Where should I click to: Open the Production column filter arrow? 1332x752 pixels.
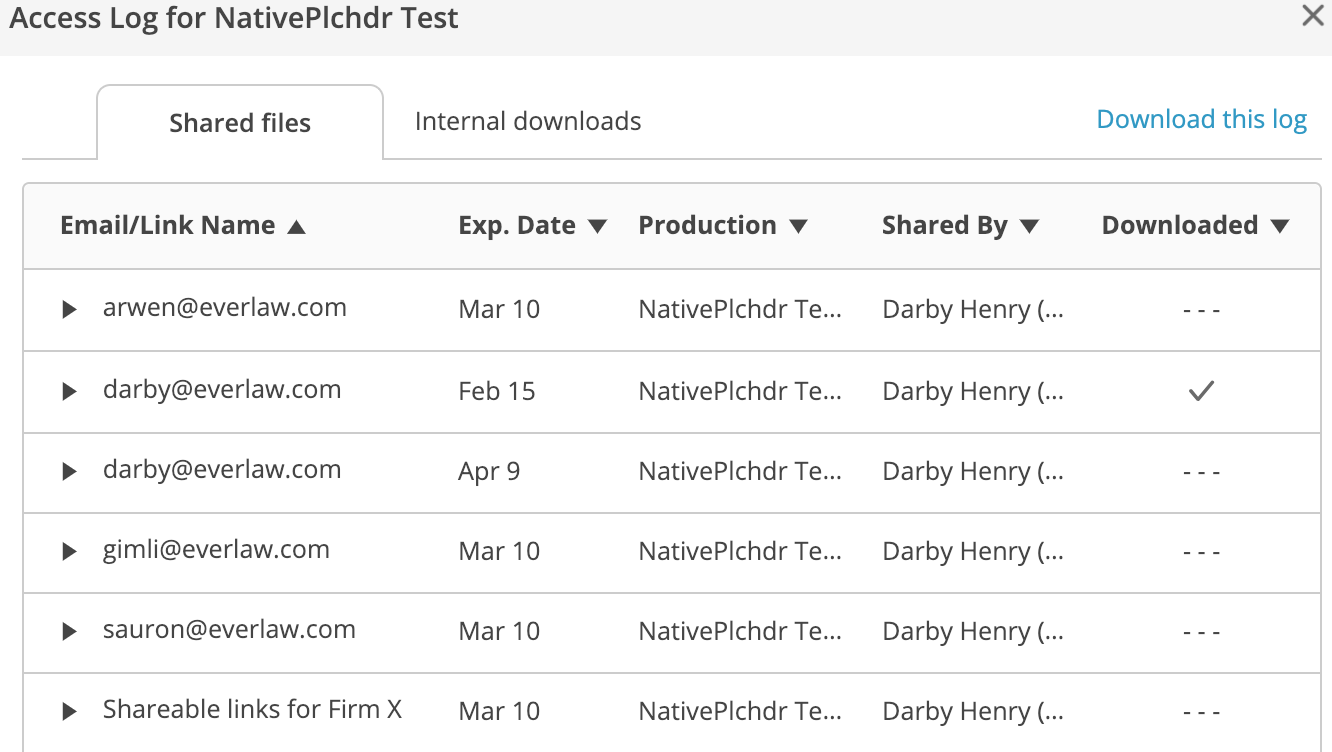[799, 226]
